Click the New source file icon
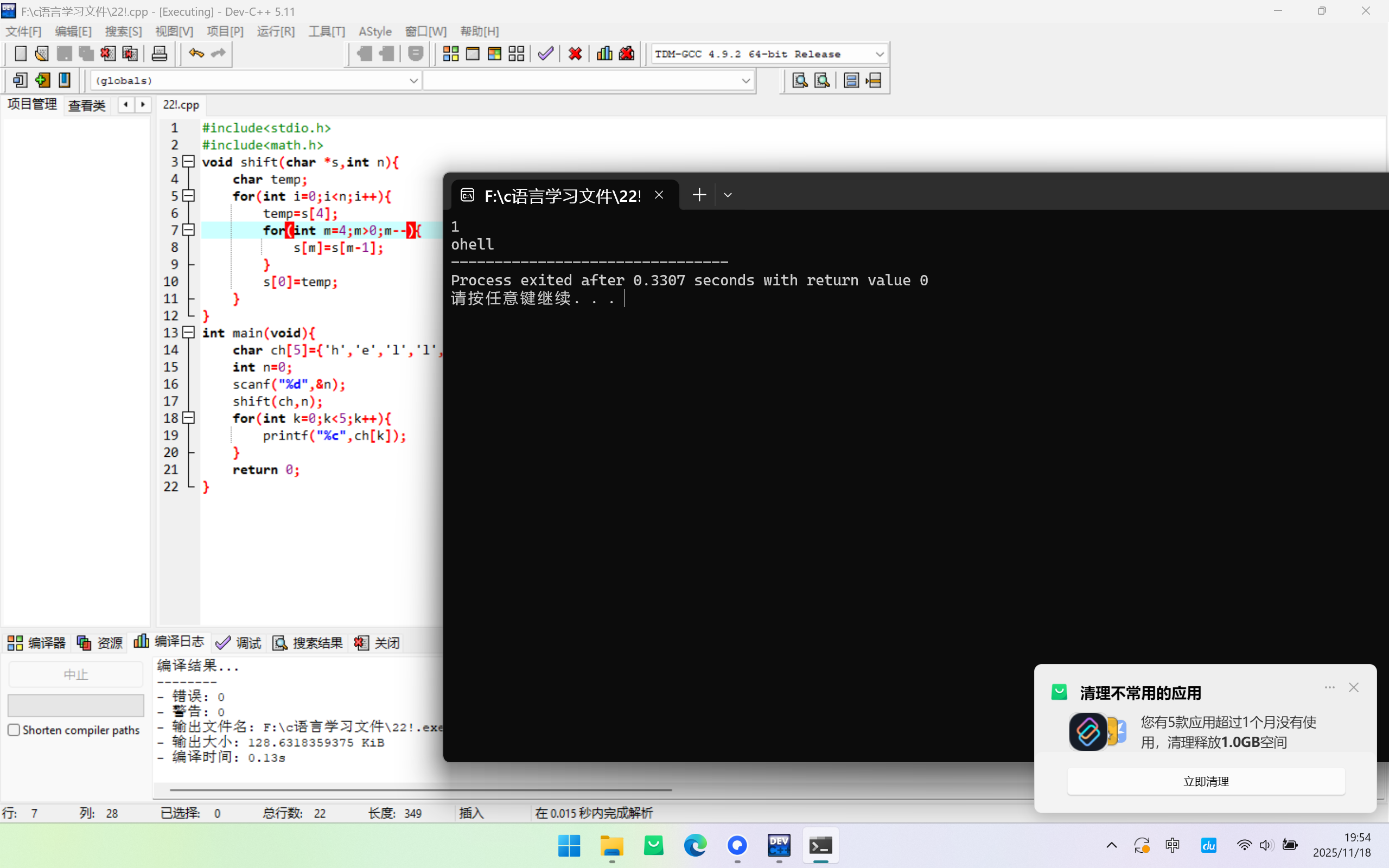Viewport: 1389px width, 868px height. (20, 54)
